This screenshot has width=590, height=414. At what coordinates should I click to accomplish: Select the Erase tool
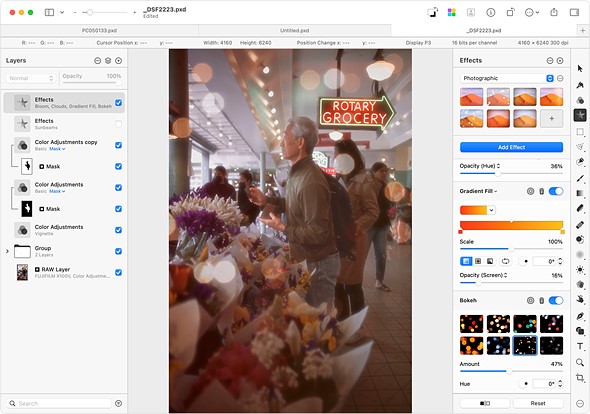(x=580, y=209)
